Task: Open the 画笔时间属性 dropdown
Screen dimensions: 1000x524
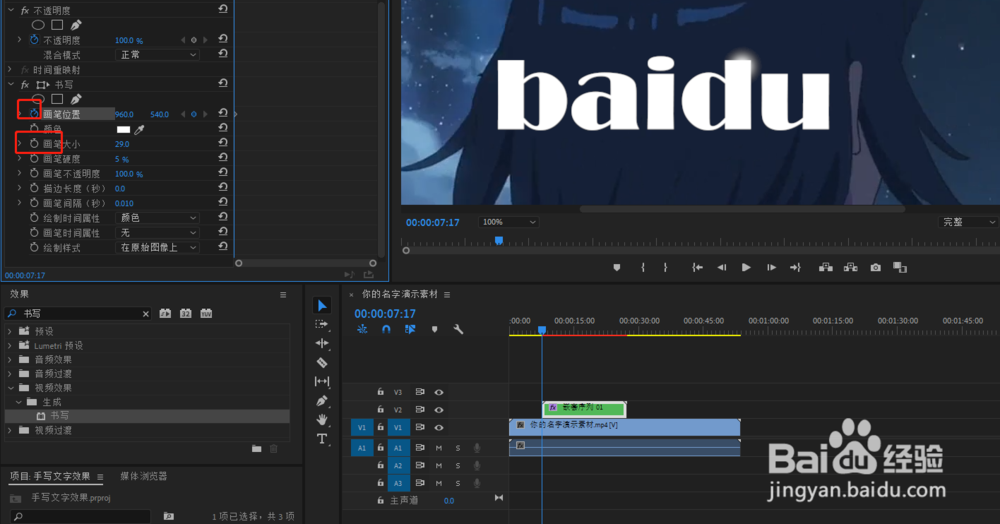Action: pyautogui.click(x=158, y=233)
